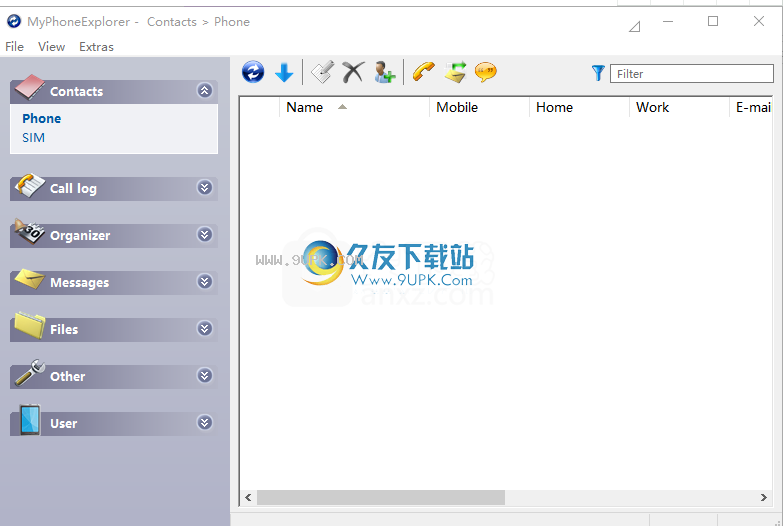
Task: Click the Files header label
Action: 64,330
